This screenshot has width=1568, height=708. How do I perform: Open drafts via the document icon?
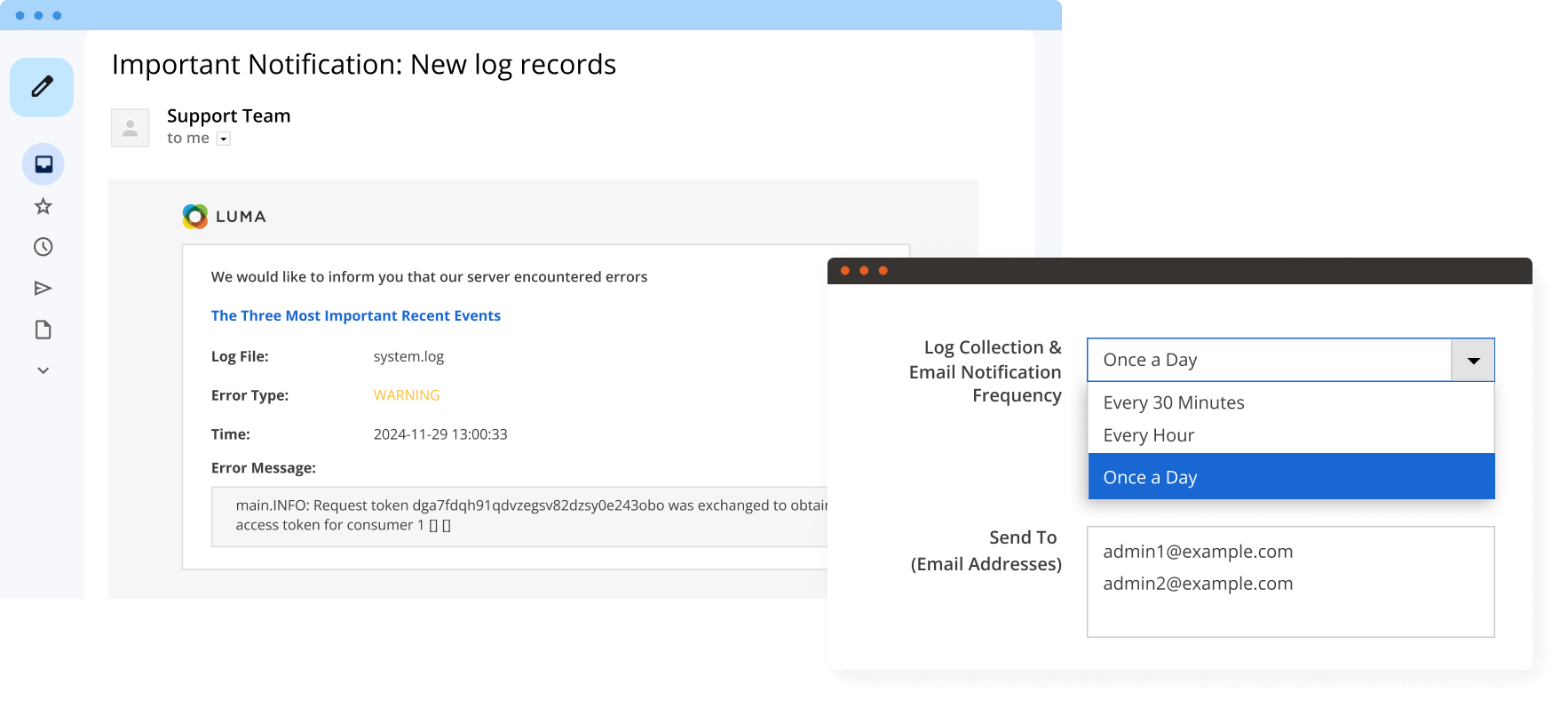pos(43,330)
